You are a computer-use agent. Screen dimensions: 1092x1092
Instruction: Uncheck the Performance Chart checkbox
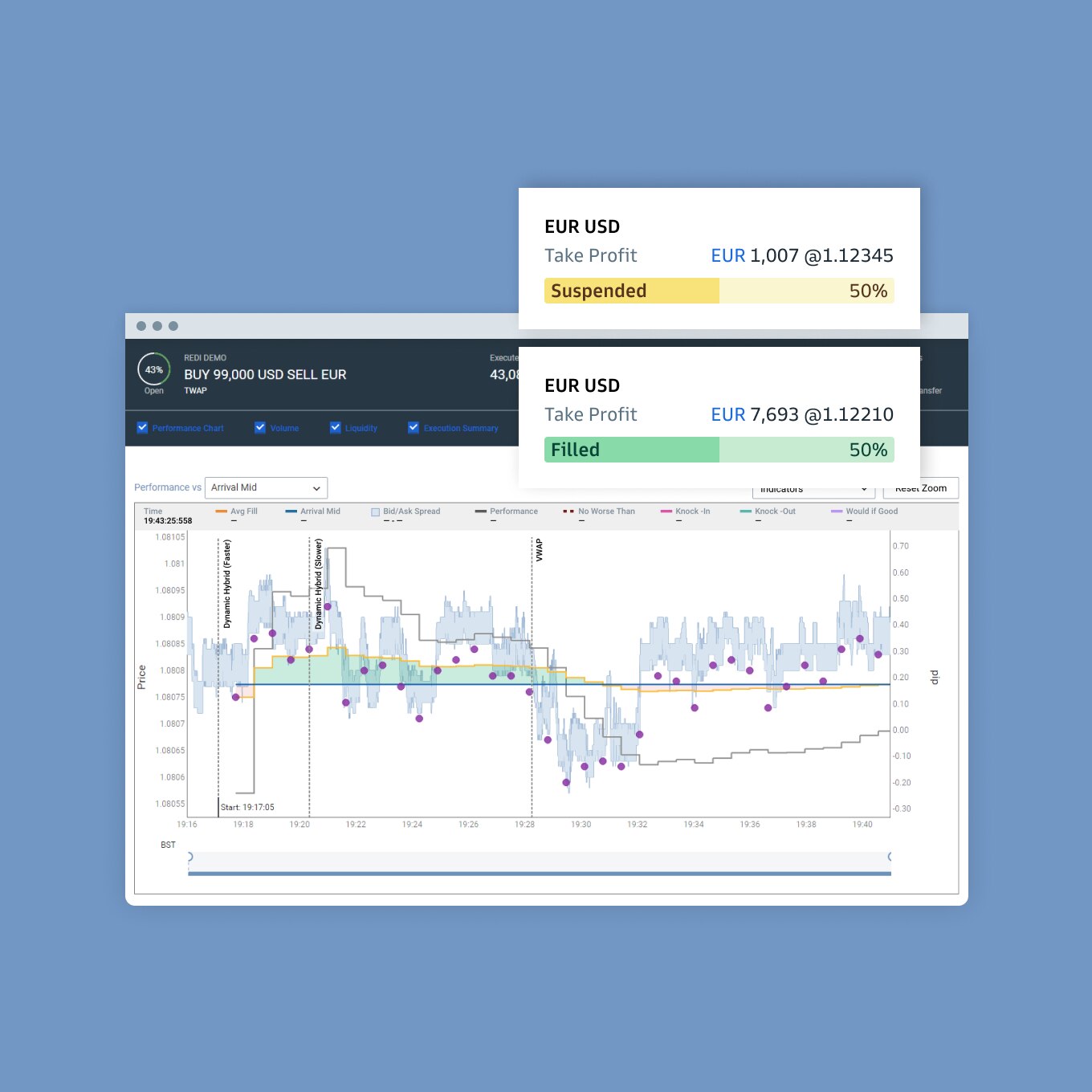pos(142,427)
